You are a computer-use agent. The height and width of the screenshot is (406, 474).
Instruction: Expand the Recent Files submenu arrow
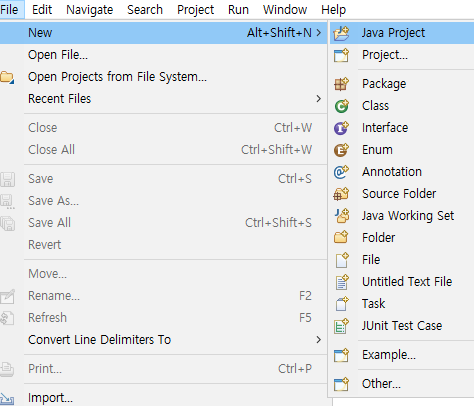point(319,99)
